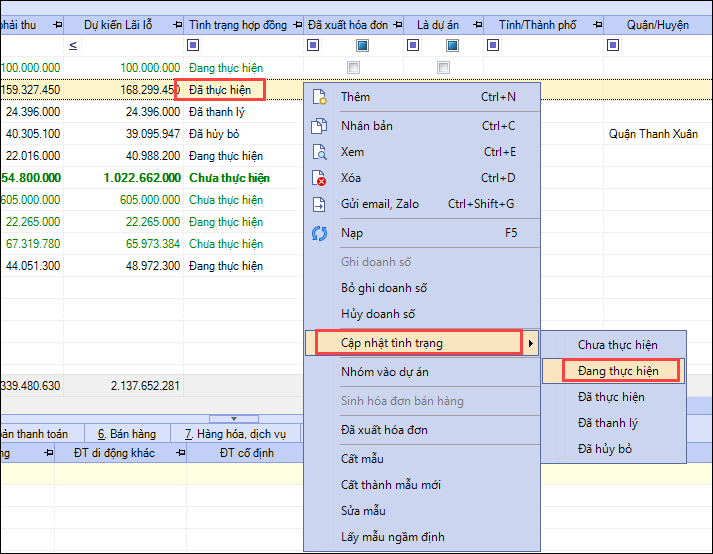This screenshot has height=554, width=713.
Task: Open the 7. Hàng hóa, dịch vụ tab
Action: (235, 433)
